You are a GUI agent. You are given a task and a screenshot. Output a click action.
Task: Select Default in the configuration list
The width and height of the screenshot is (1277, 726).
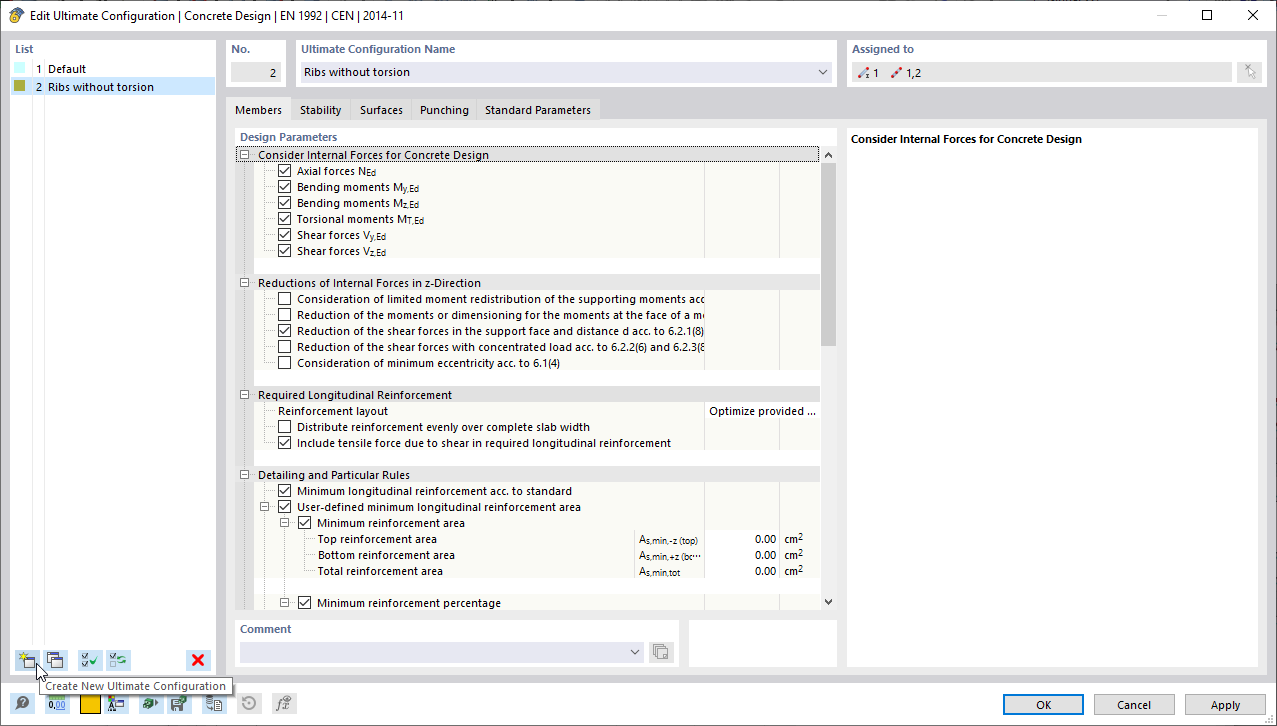tap(113, 69)
